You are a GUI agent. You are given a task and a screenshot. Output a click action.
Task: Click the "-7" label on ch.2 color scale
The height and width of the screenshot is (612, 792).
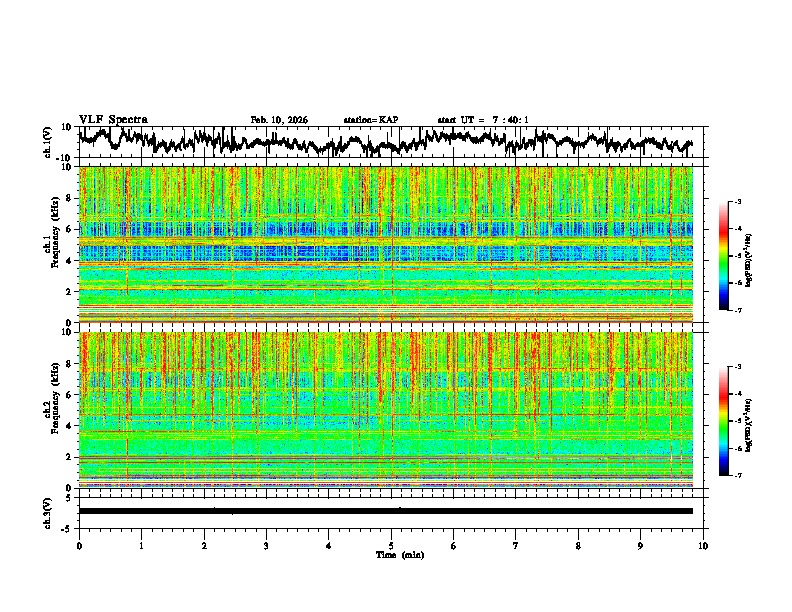[738, 476]
